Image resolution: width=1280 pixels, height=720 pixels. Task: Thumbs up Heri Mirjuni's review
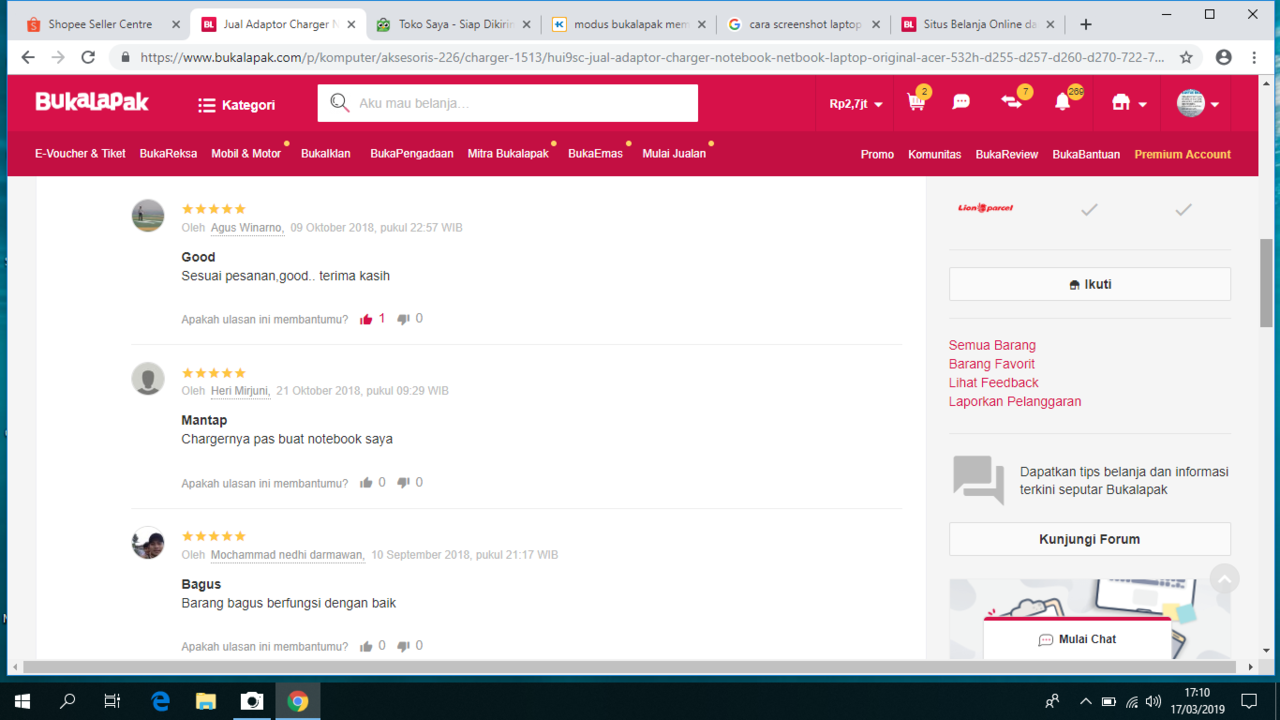[366, 483]
